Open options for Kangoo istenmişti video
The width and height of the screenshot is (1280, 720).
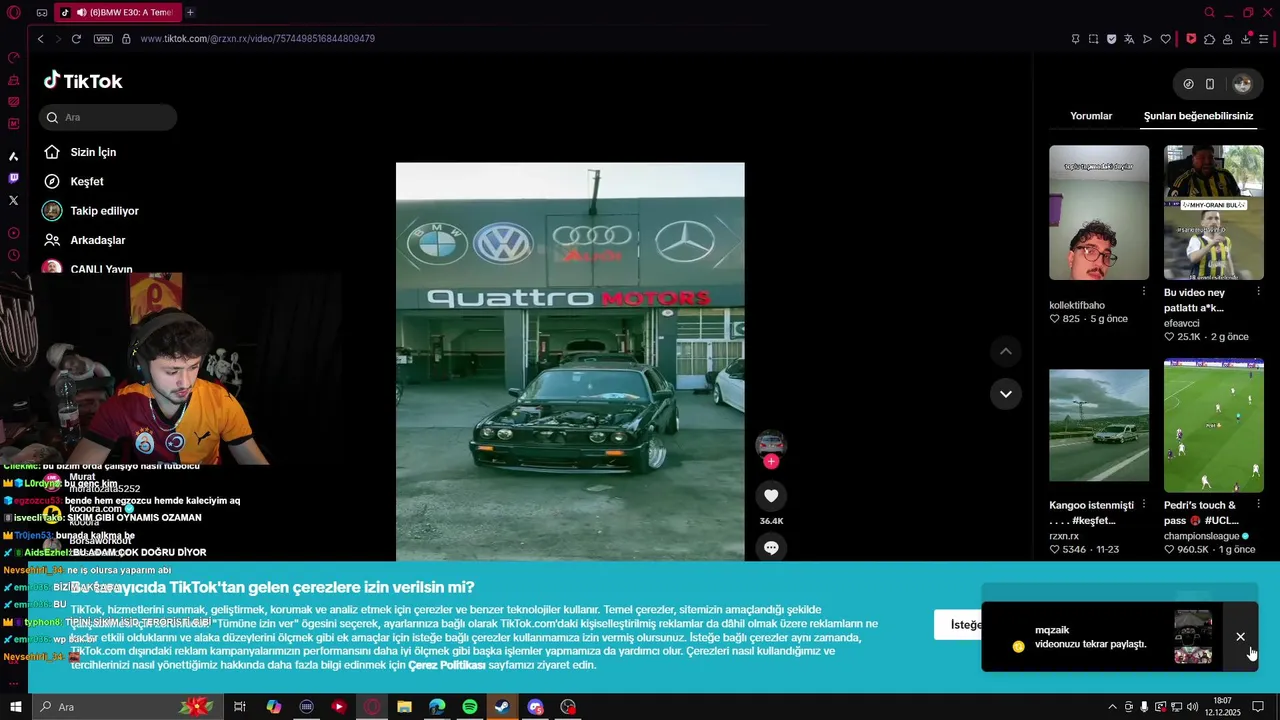(x=1144, y=504)
